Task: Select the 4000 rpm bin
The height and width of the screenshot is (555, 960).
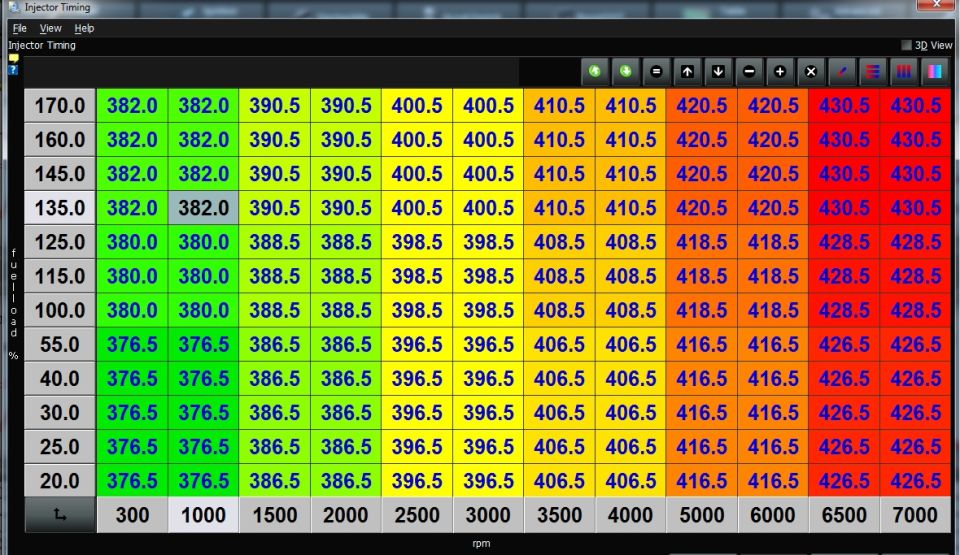Action: click(630, 515)
